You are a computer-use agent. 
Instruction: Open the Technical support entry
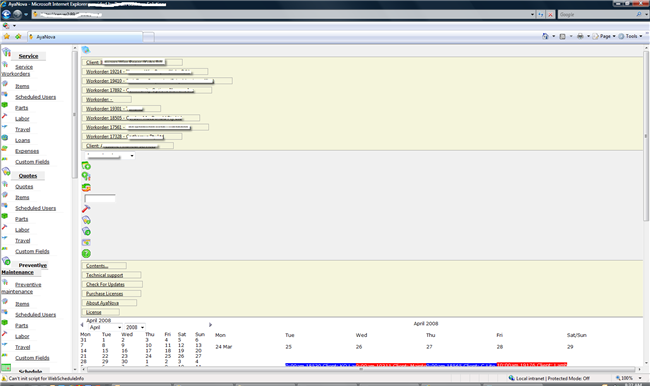111,275
